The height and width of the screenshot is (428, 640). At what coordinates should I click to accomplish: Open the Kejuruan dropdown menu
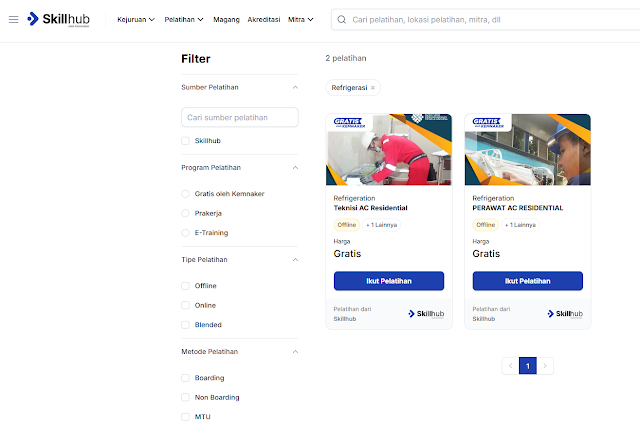tap(136, 19)
